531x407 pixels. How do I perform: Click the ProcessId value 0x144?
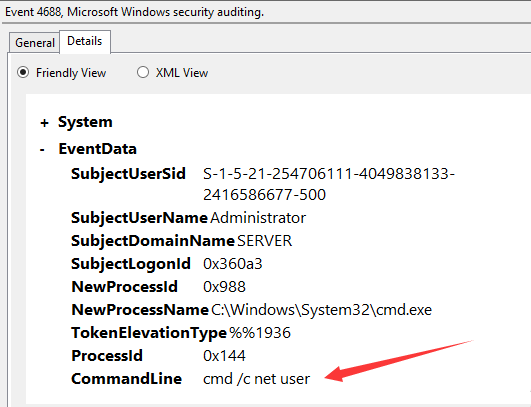tap(224, 356)
